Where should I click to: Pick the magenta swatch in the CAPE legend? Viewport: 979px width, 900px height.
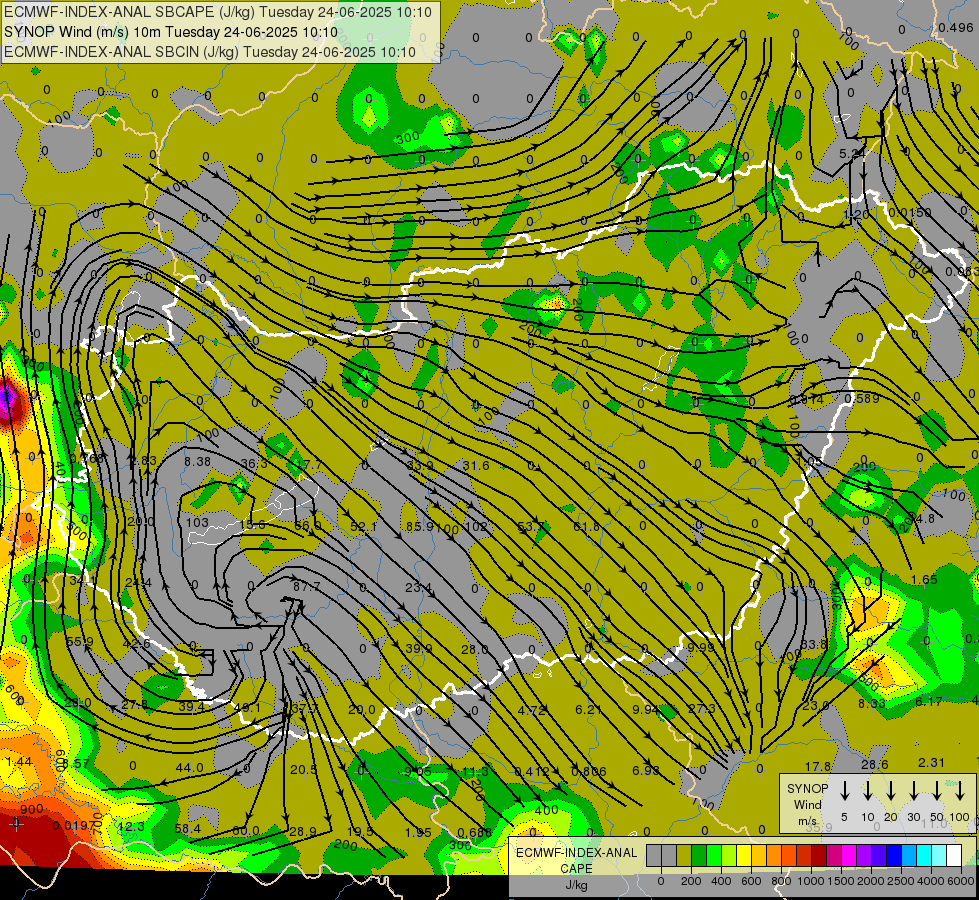(x=849, y=855)
